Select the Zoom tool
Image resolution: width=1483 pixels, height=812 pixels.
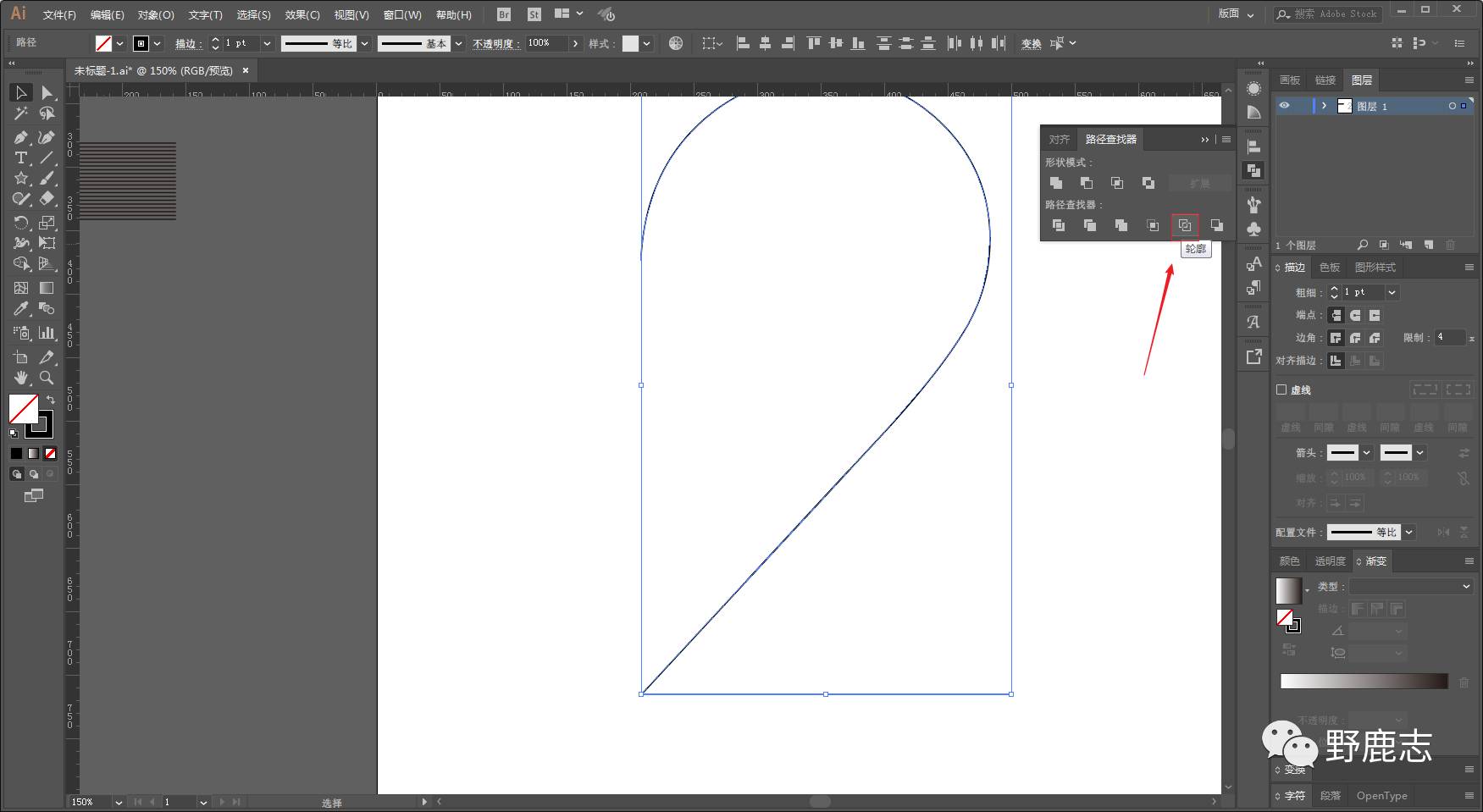(x=47, y=378)
